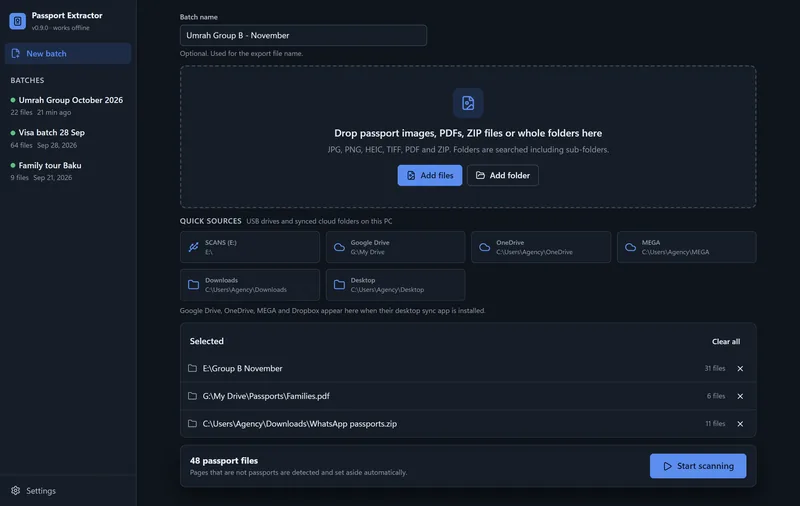
Task: Open Family tour Baku batch
Action: [x=68, y=171]
